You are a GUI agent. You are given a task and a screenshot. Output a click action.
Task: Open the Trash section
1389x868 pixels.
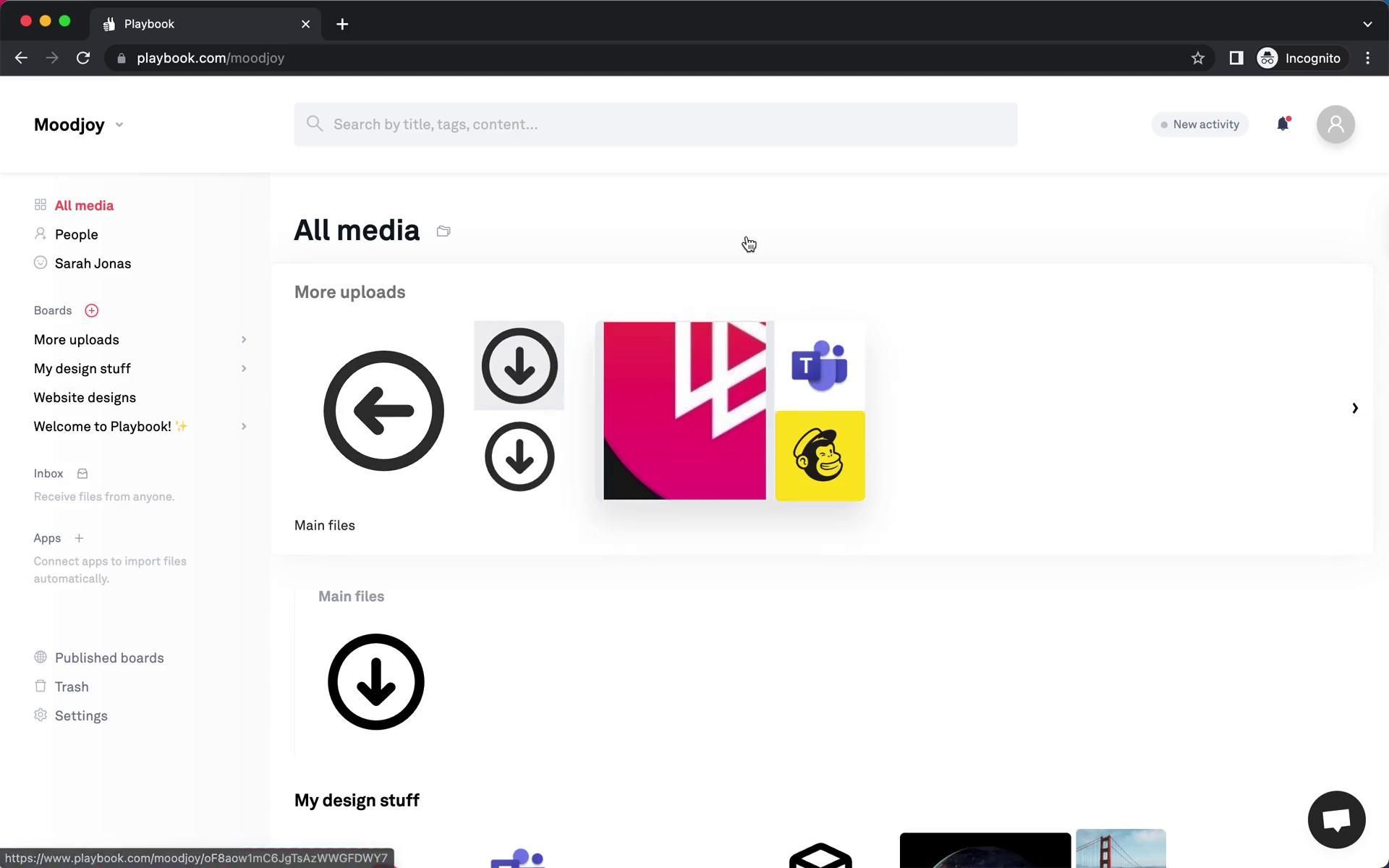click(x=72, y=686)
